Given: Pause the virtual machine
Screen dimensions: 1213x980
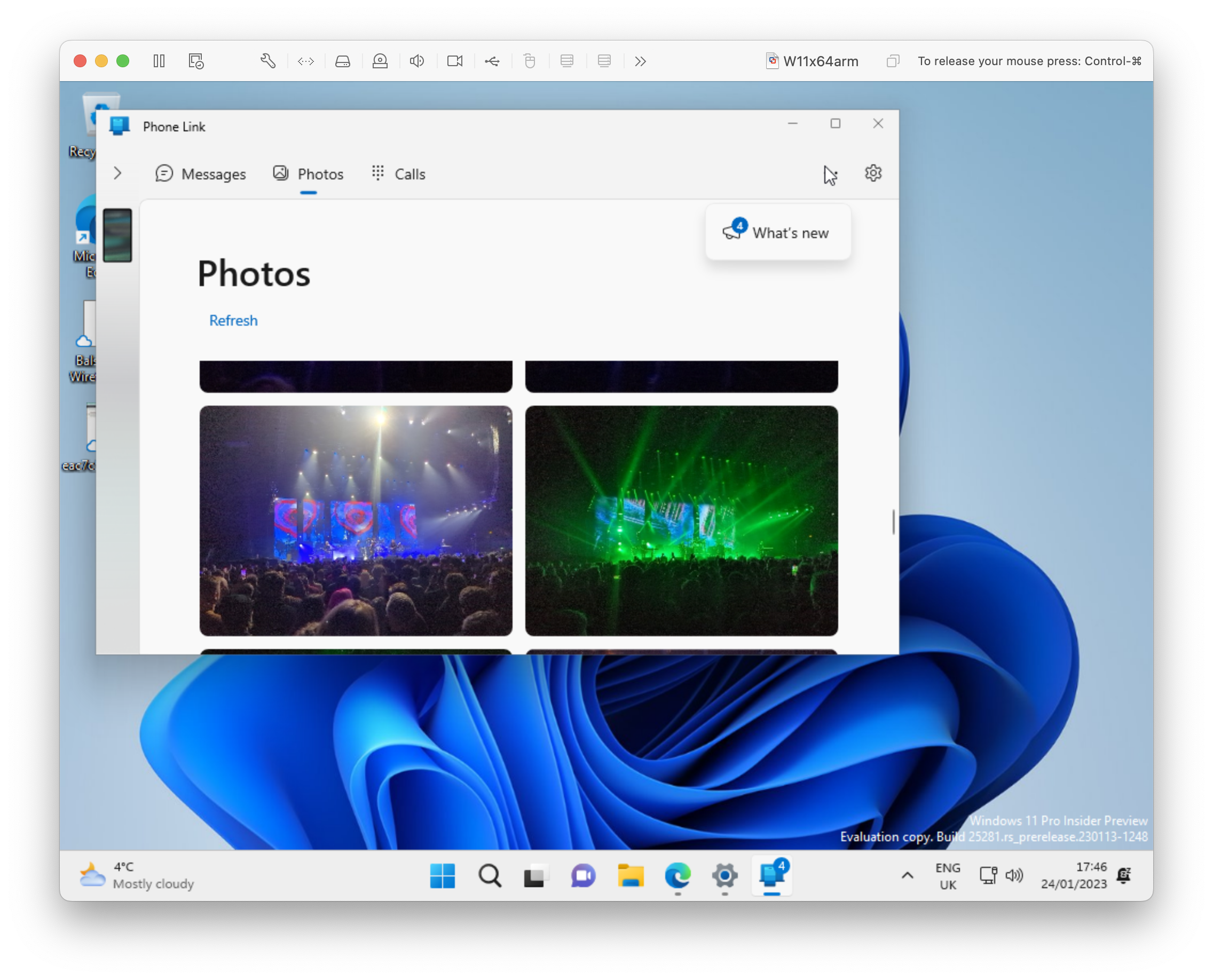Looking at the screenshot, I should click(159, 61).
